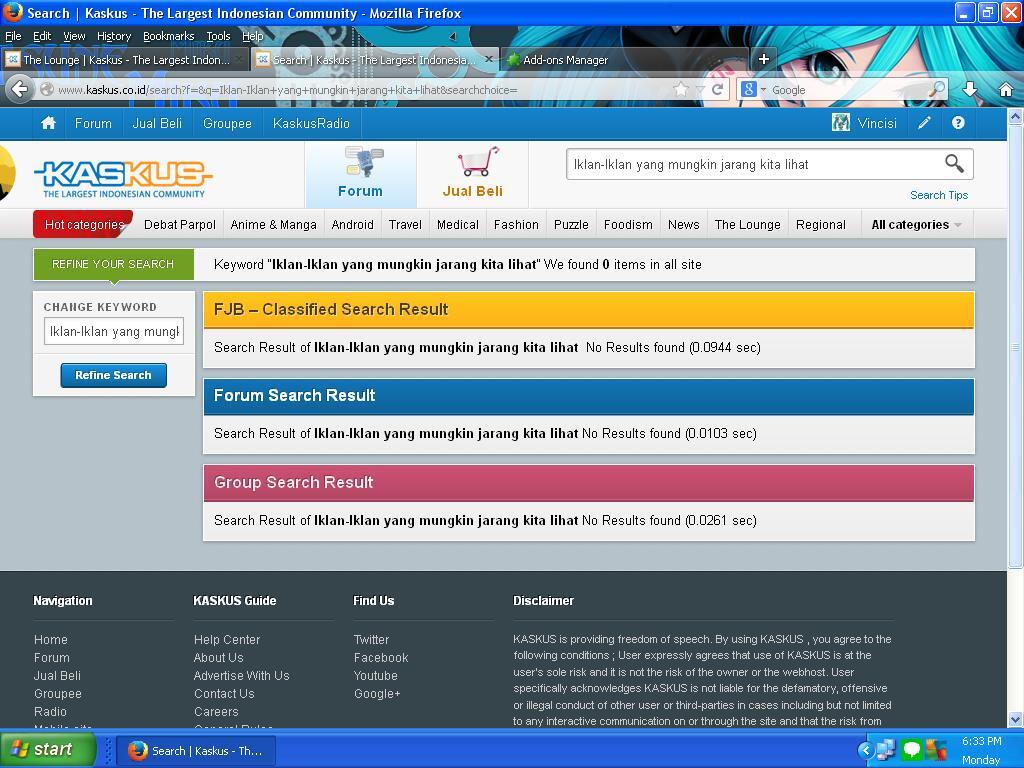Click the Kaskus logo
Image resolution: width=1024 pixels, height=768 pixels.
click(123, 178)
